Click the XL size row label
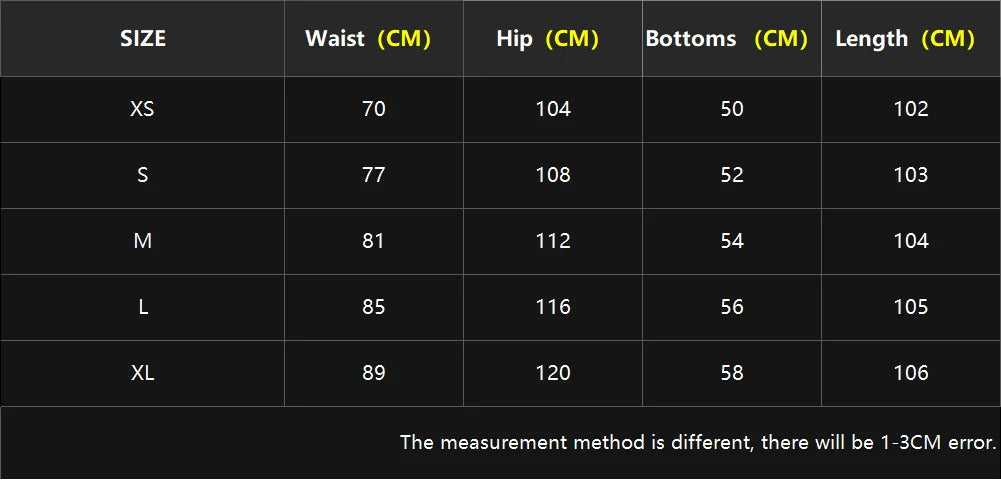The height and width of the screenshot is (480, 1001). 143,372
